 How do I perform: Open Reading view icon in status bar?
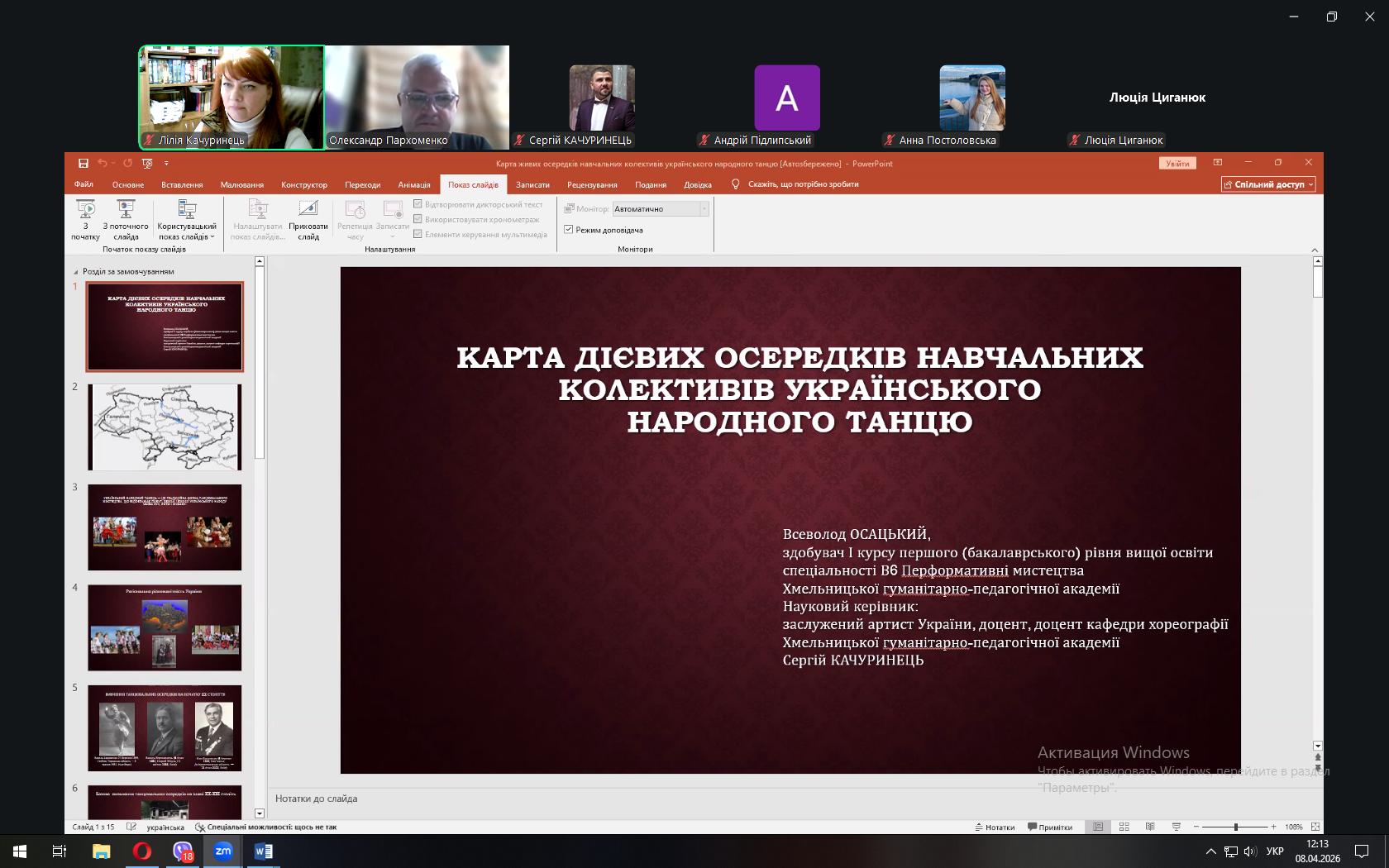tap(1150, 827)
